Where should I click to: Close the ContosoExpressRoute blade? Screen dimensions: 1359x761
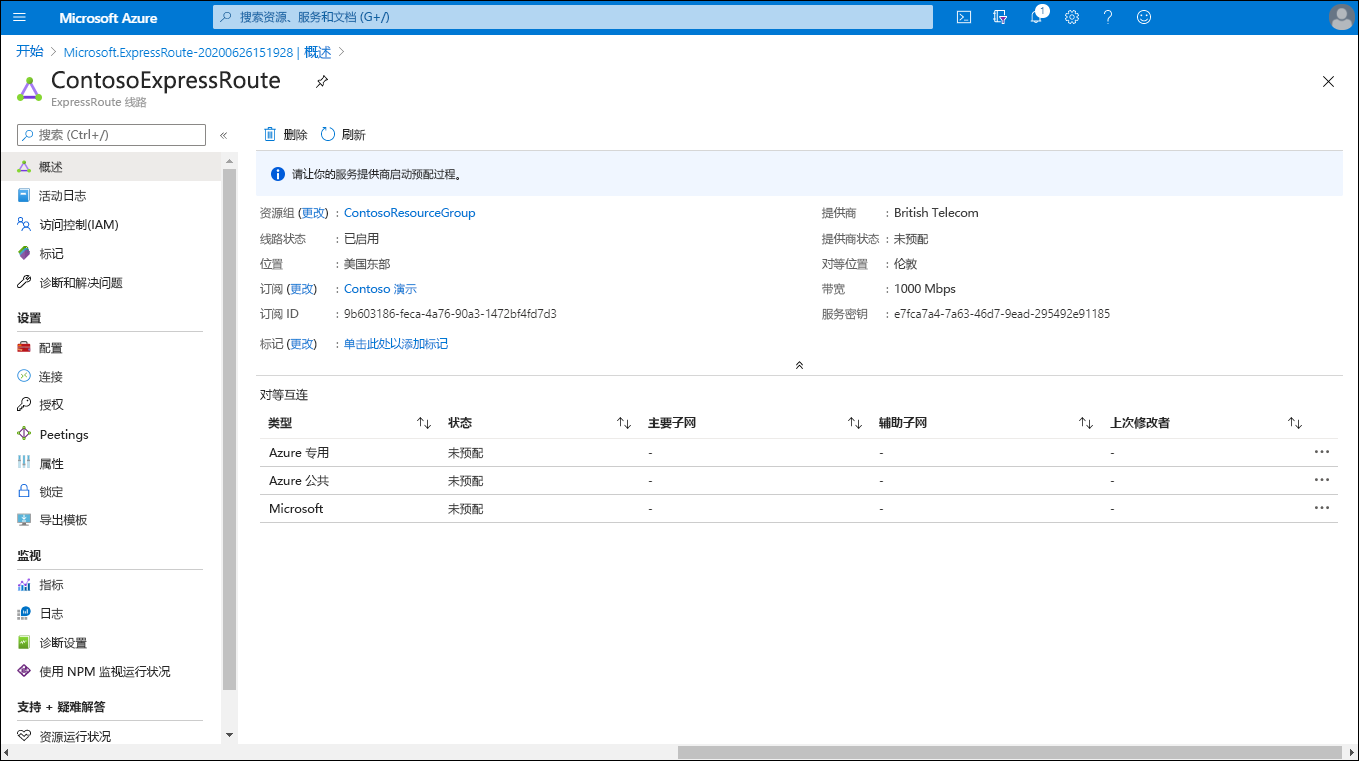(1328, 82)
